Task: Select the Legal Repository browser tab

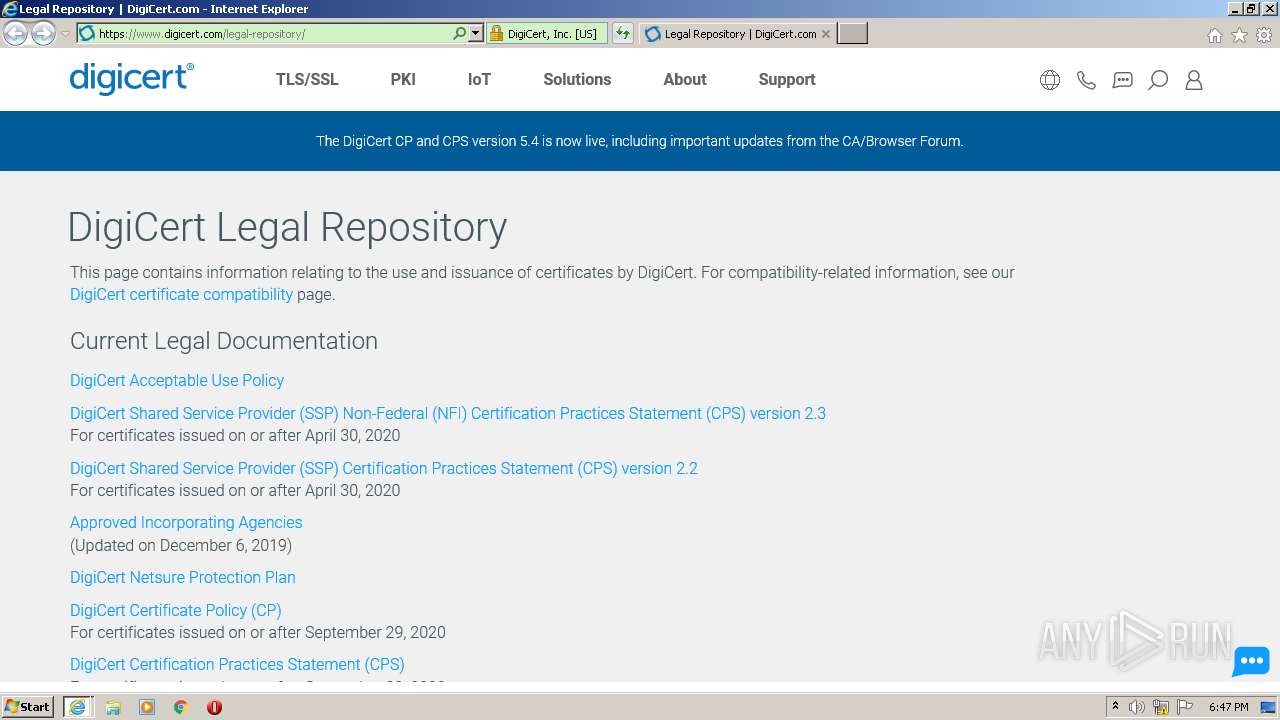Action: click(x=737, y=34)
